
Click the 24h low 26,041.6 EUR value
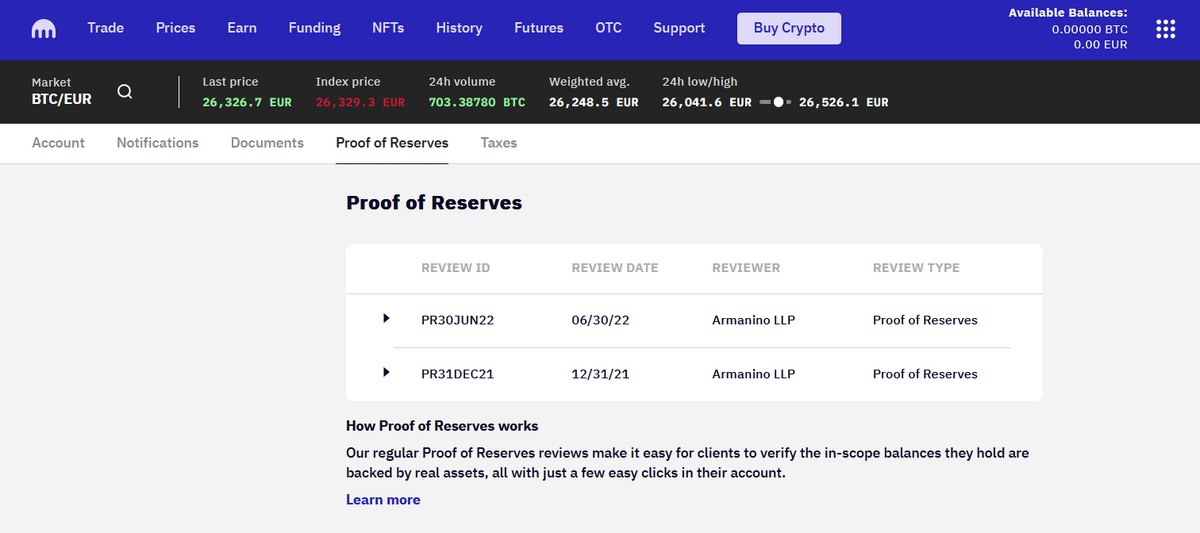click(707, 102)
